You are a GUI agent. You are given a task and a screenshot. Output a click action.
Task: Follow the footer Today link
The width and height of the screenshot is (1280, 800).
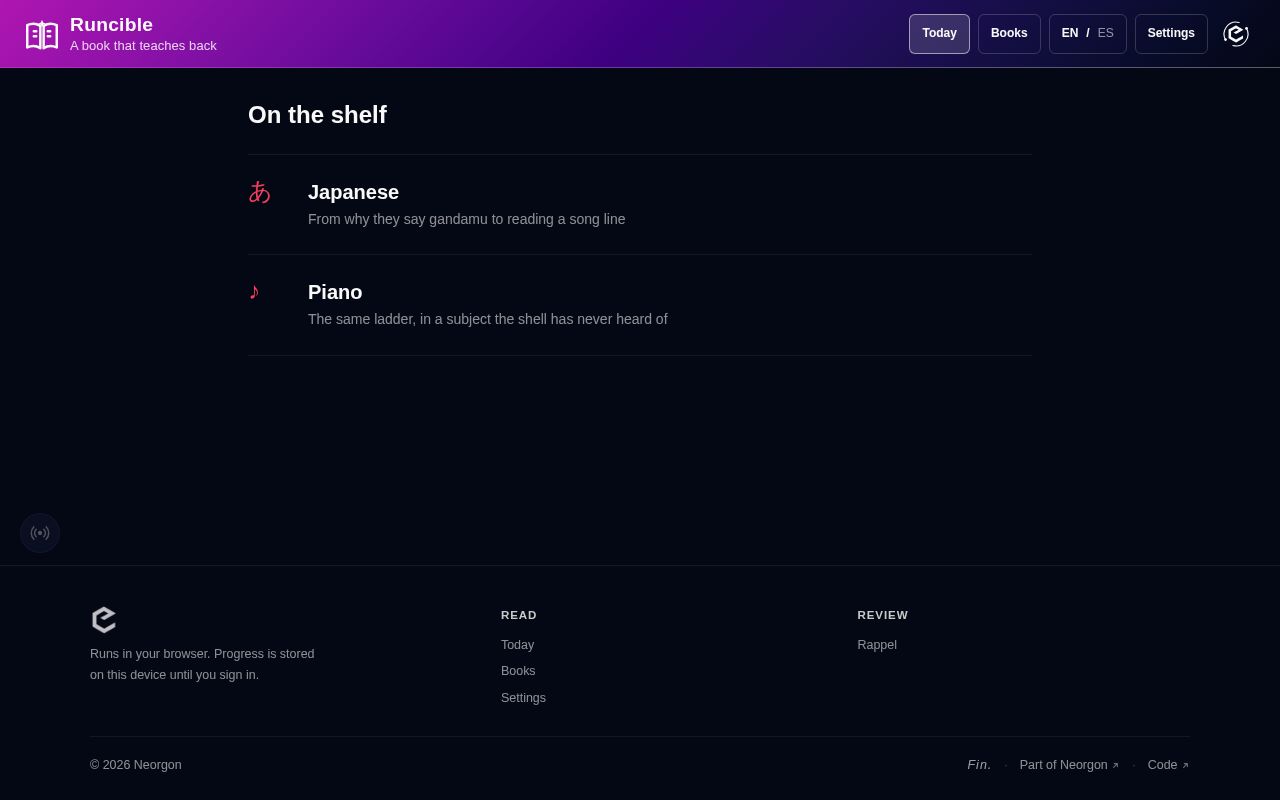(x=517, y=645)
